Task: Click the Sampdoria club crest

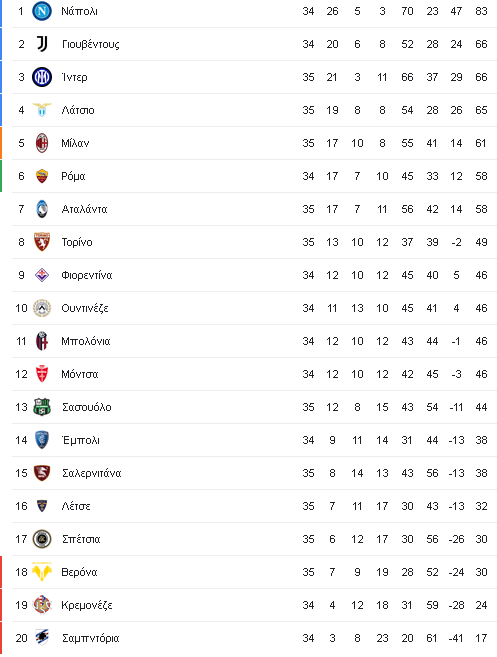Action: (x=42, y=638)
